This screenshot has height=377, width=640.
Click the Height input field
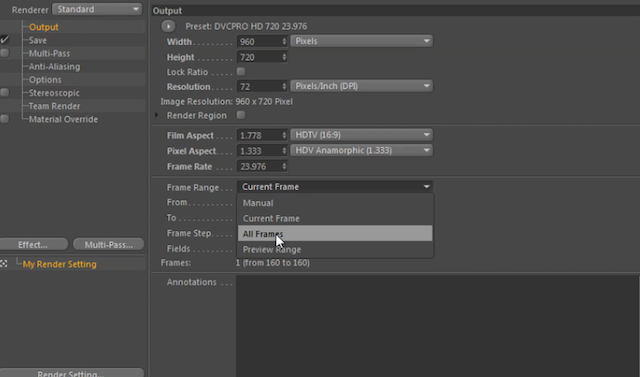pyautogui.click(x=259, y=57)
